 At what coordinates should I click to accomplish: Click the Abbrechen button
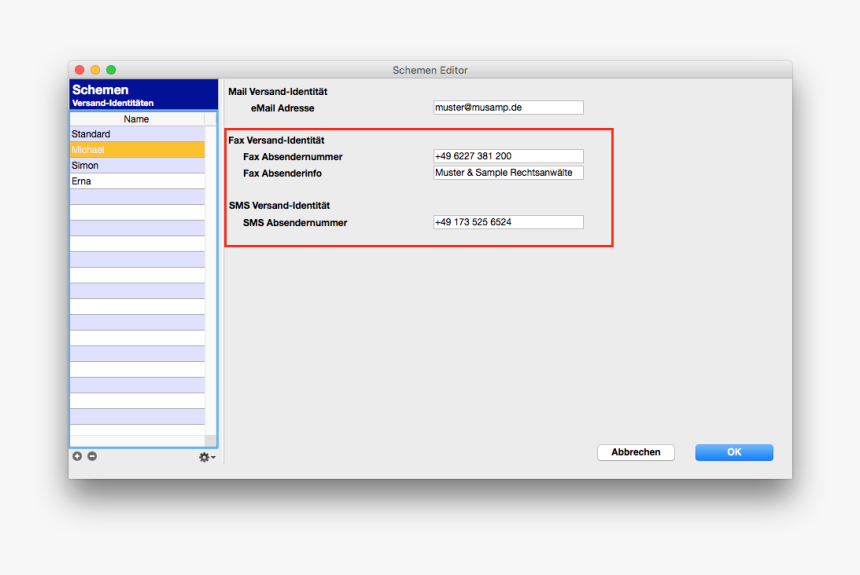(x=636, y=452)
